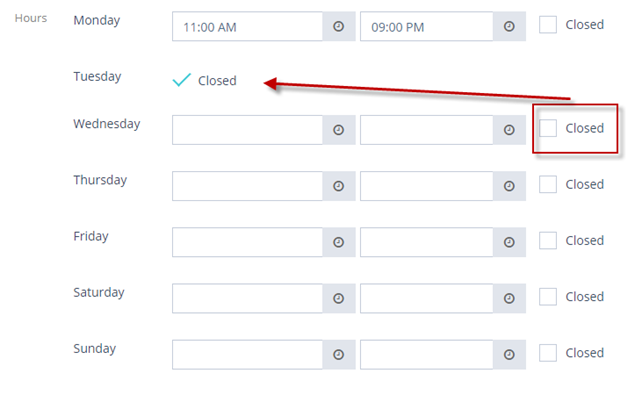Open Sunday closing time clock picker
The height and width of the screenshot is (395, 642).
(x=509, y=354)
